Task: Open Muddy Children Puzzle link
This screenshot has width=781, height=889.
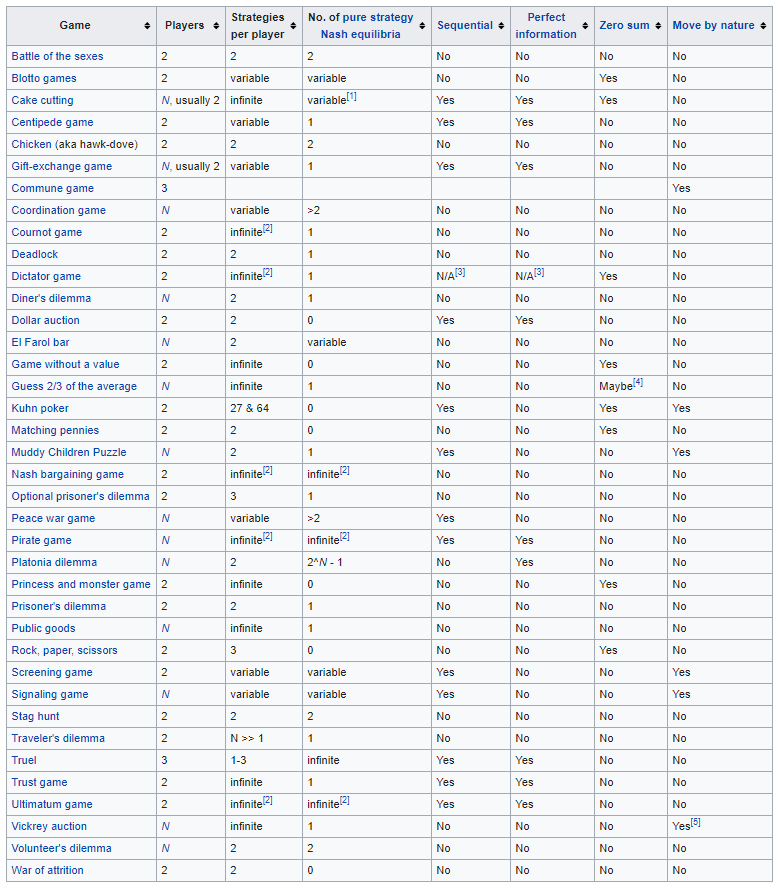Action: [x=69, y=452]
